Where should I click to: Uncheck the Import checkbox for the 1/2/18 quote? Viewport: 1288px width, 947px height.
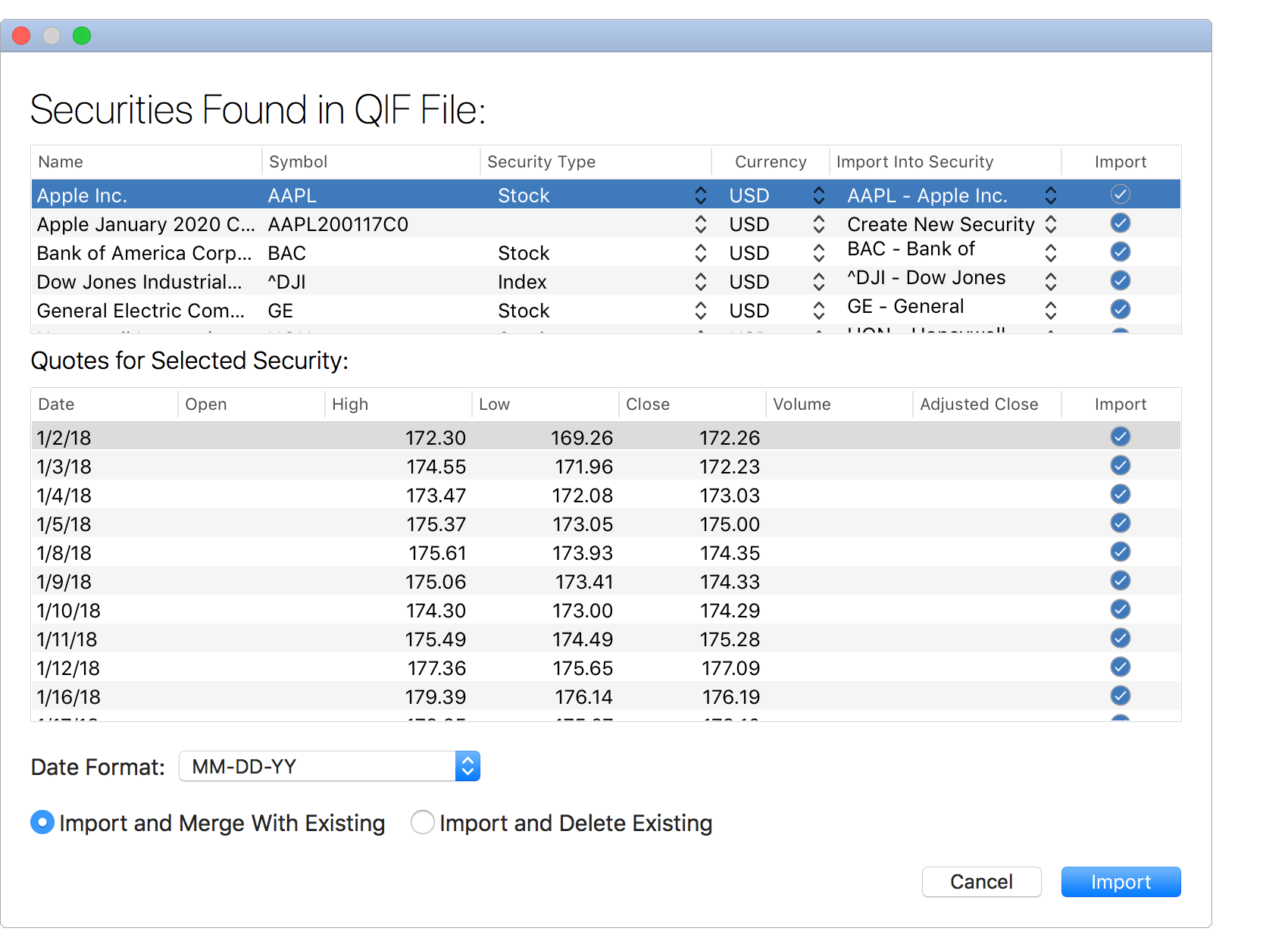[x=1120, y=436]
